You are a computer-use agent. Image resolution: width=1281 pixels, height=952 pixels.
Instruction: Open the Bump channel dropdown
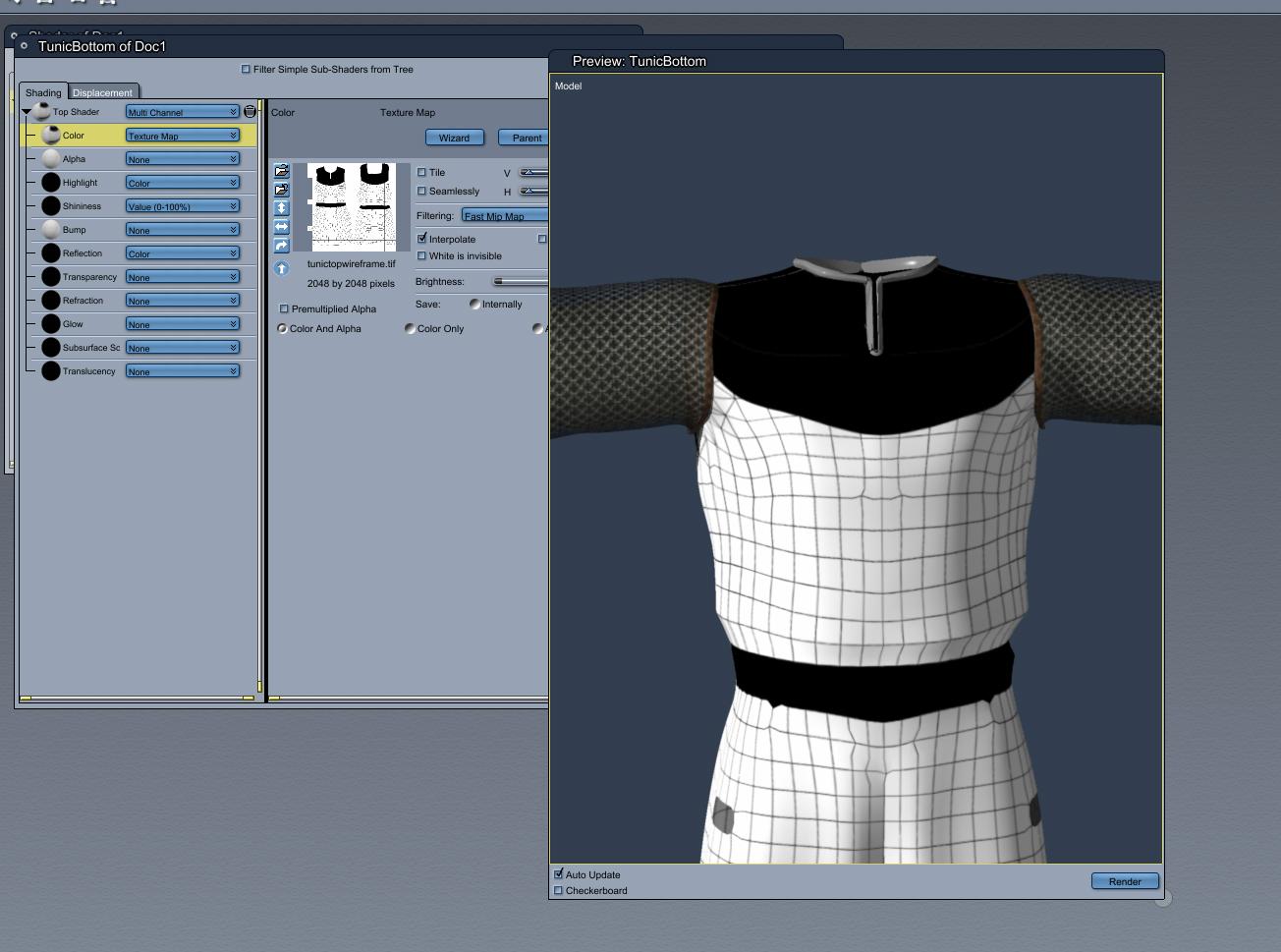click(182, 230)
